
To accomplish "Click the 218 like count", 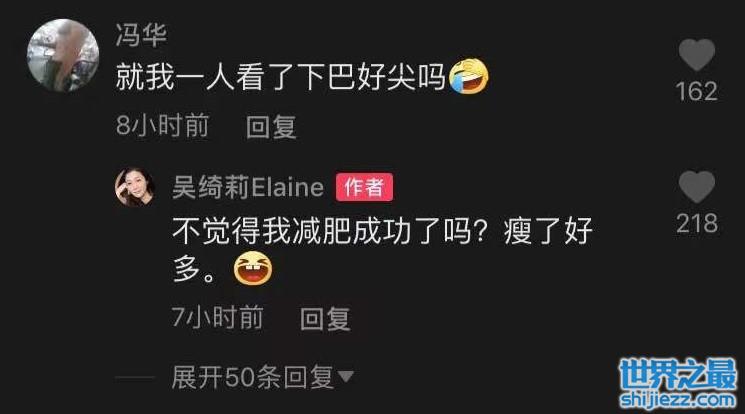I will click(697, 223).
